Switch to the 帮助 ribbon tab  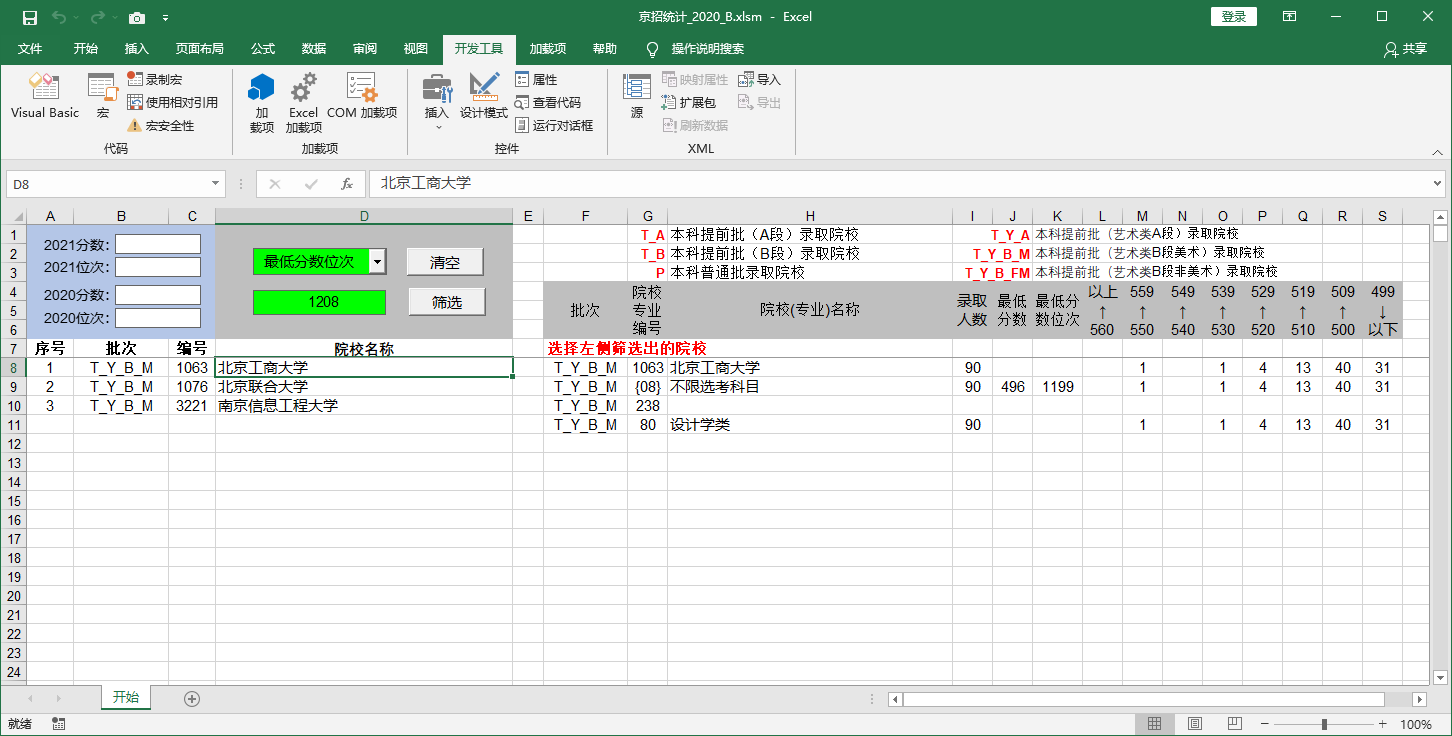click(x=604, y=48)
